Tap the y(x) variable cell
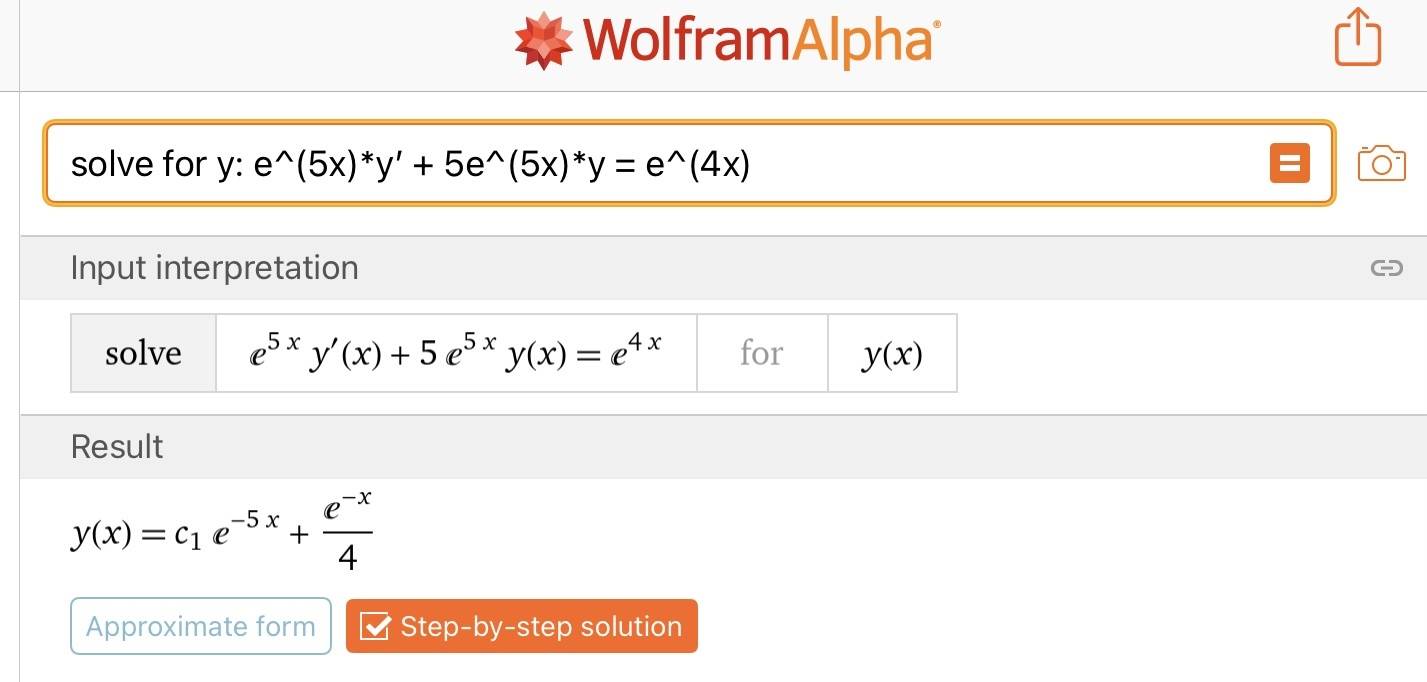Screen dimensions: 1427x682 click(x=892, y=353)
